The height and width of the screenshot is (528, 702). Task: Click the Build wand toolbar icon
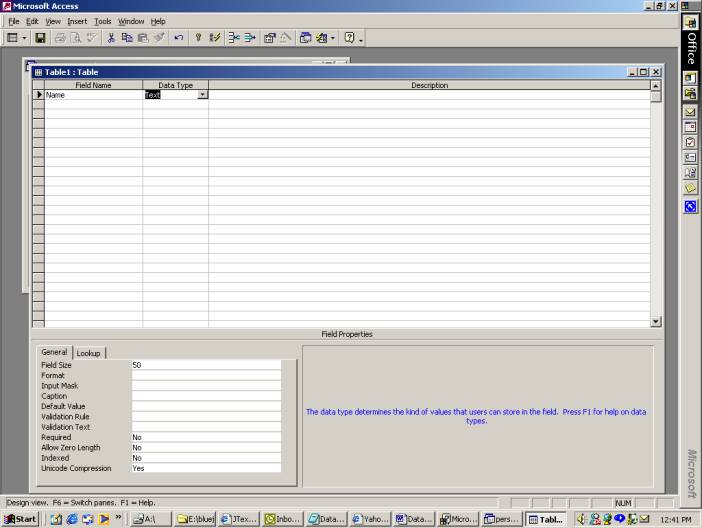tap(286, 38)
